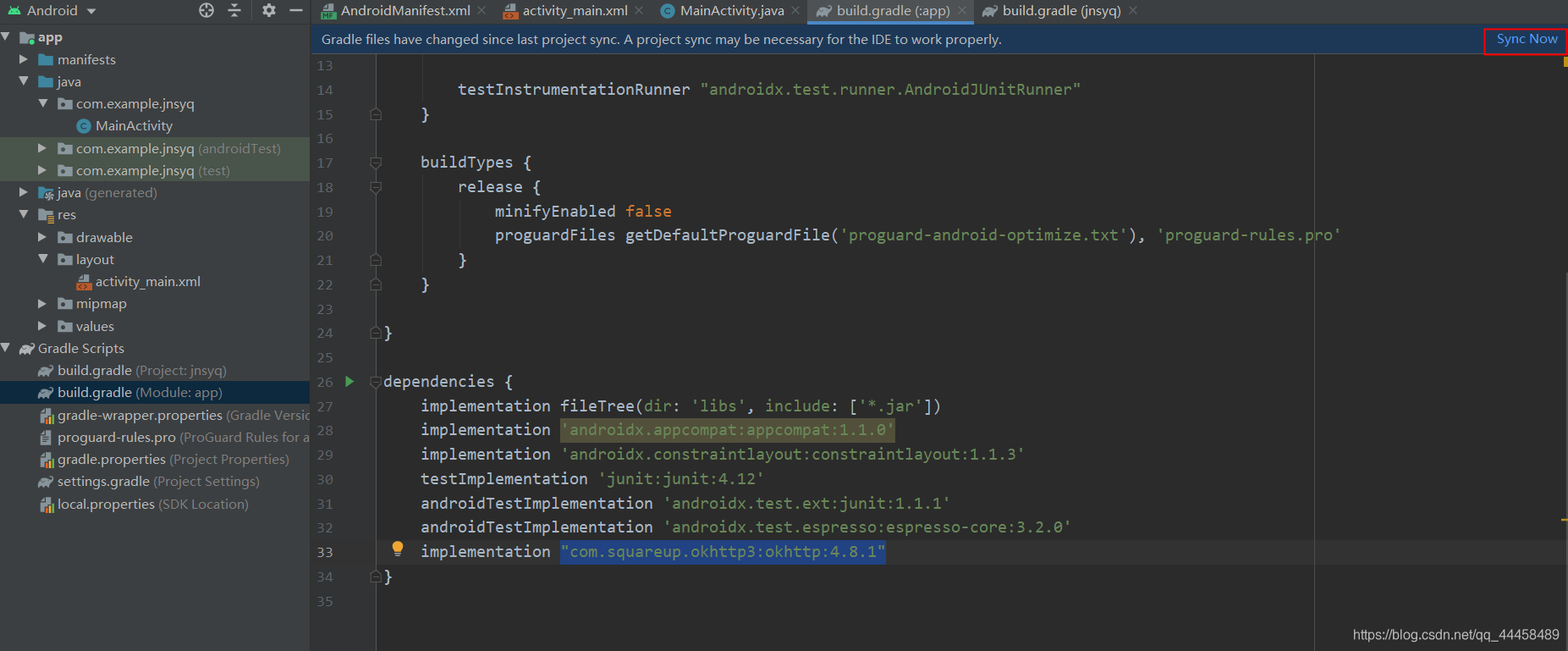Expand com.example.jnsyq (test) package
This screenshot has width=1568, height=651.
click(42, 170)
